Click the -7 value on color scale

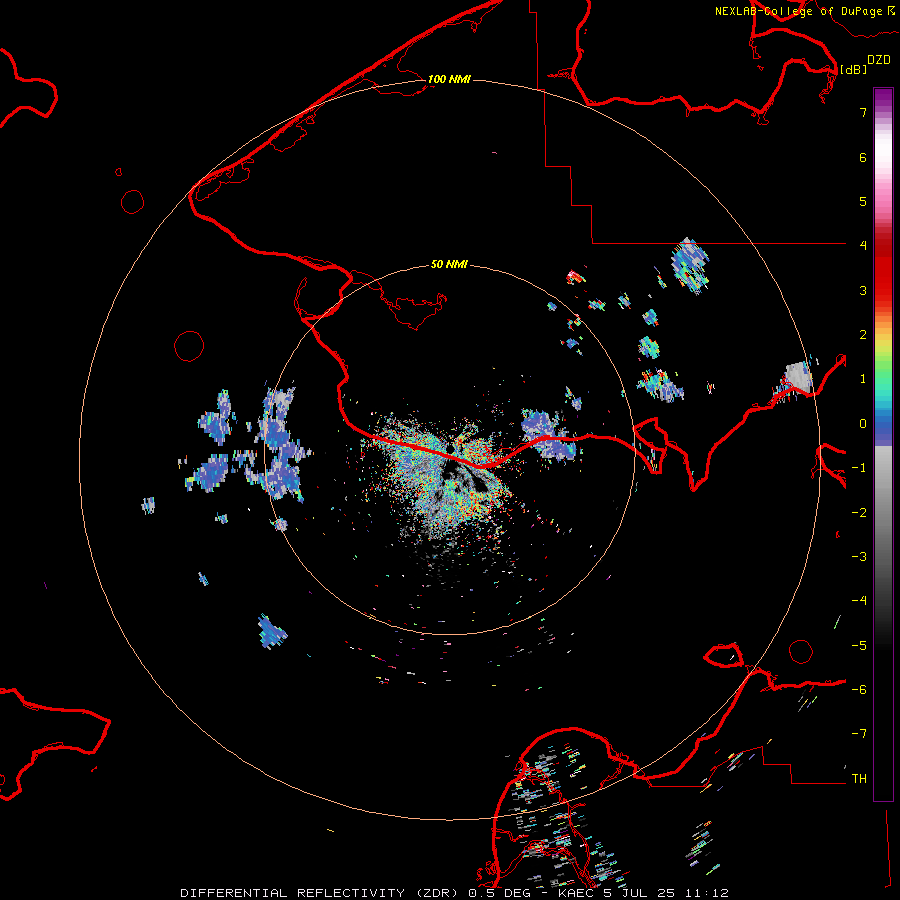(x=859, y=734)
